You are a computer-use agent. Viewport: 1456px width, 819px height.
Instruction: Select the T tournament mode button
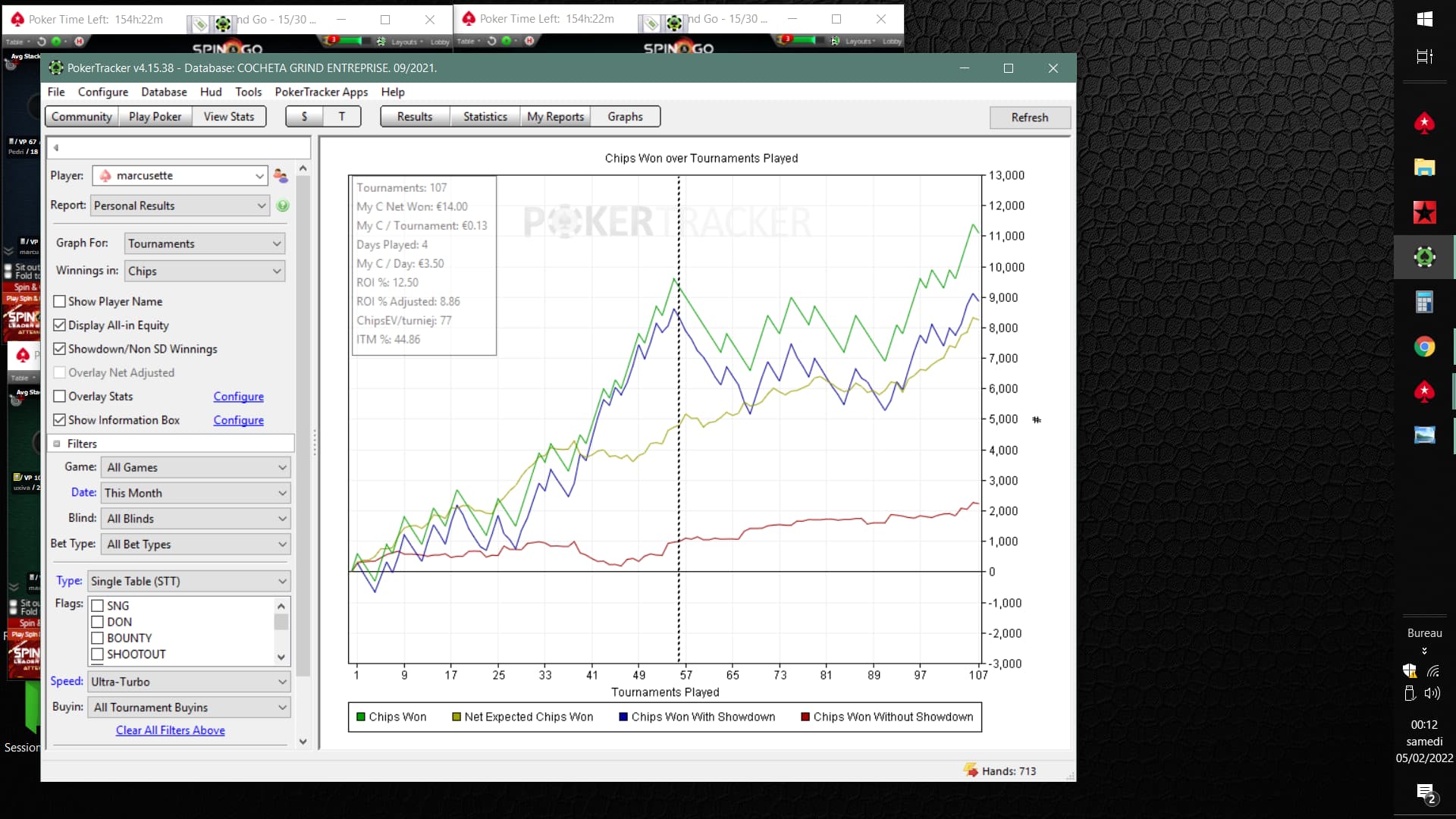pos(342,117)
